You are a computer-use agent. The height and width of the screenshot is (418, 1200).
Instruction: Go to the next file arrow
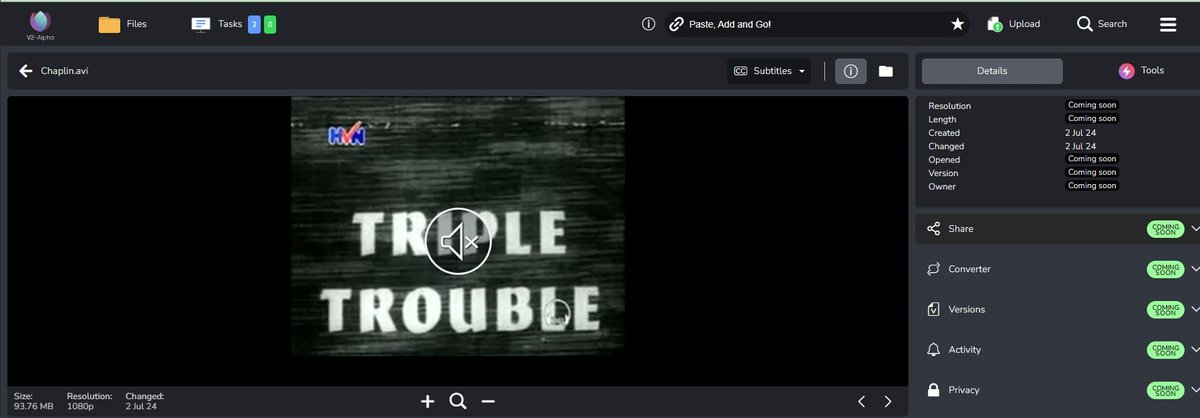coord(887,401)
